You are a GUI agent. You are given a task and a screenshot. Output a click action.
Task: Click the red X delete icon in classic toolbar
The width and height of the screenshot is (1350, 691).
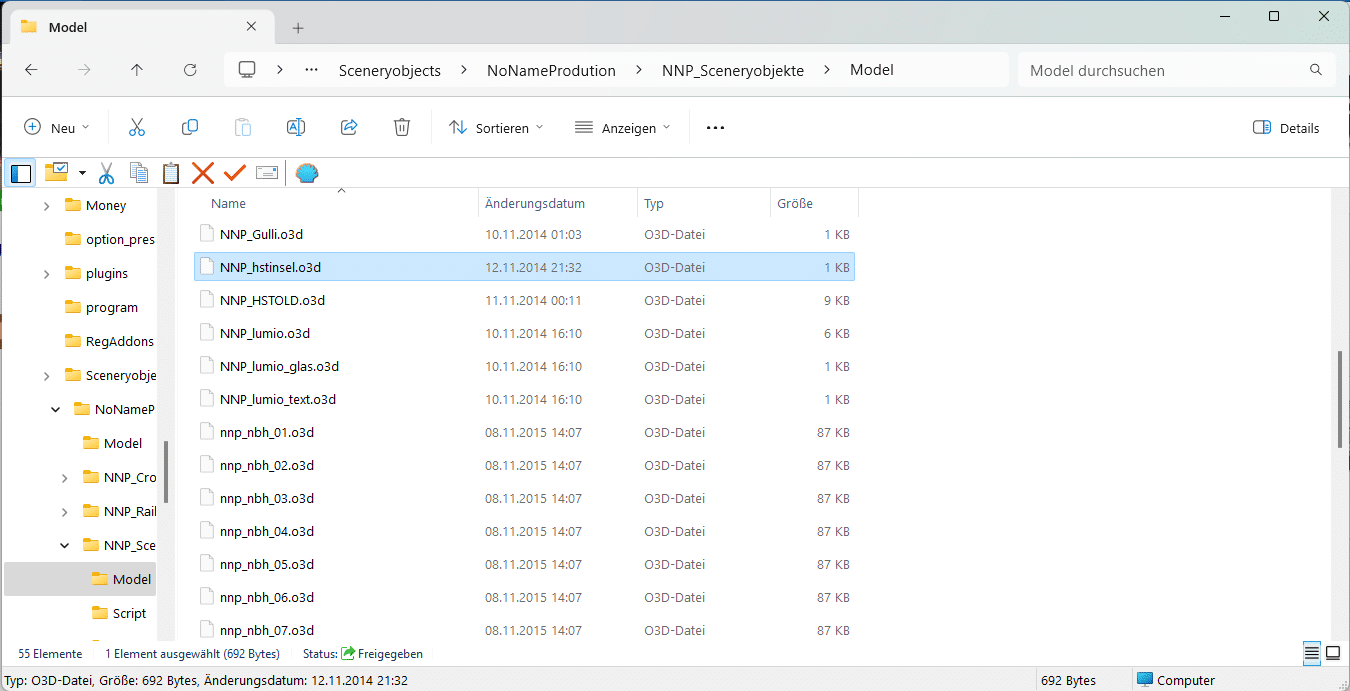click(x=203, y=173)
